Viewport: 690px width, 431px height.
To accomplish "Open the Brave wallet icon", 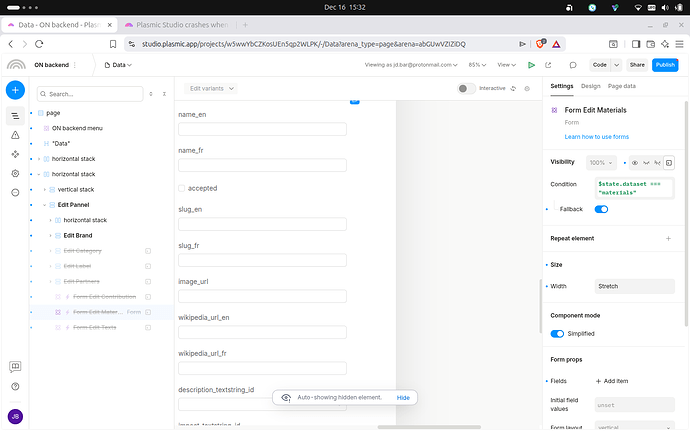I will [x=650, y=44].
